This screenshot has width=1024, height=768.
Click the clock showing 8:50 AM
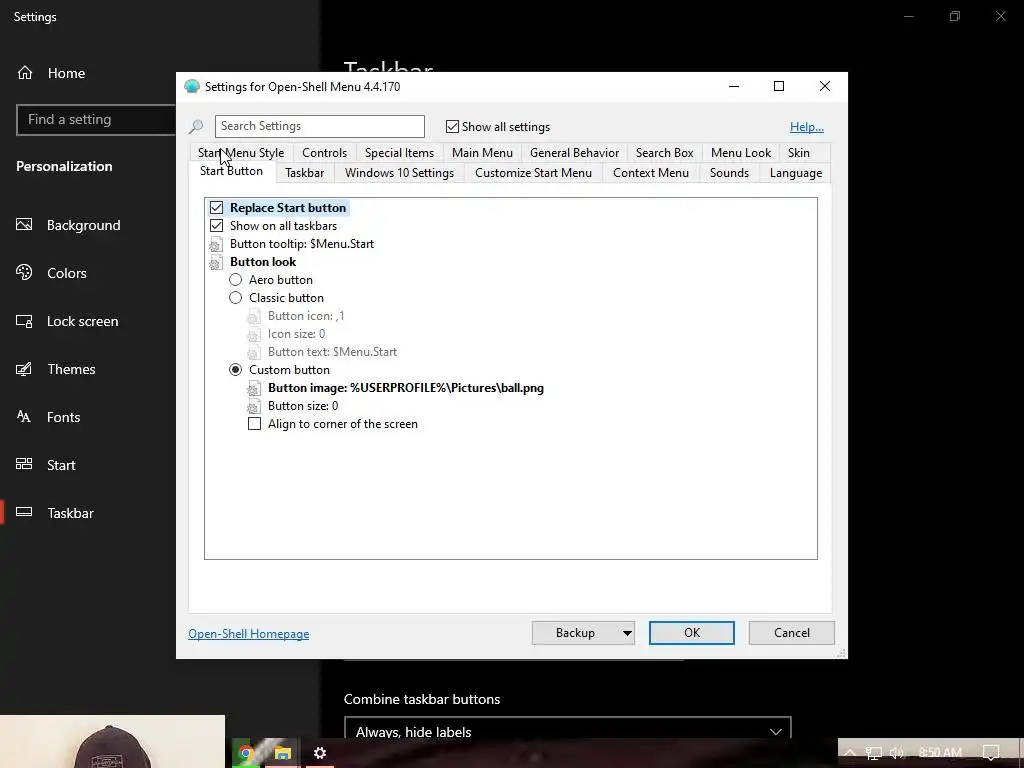[x=940, y=753]
